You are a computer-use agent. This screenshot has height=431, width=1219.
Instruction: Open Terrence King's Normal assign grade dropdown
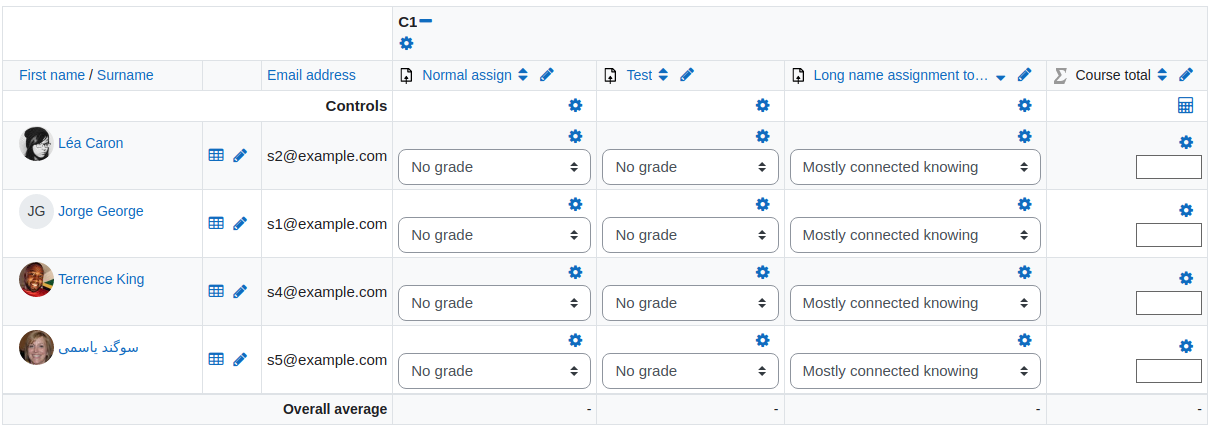[494, 303]
